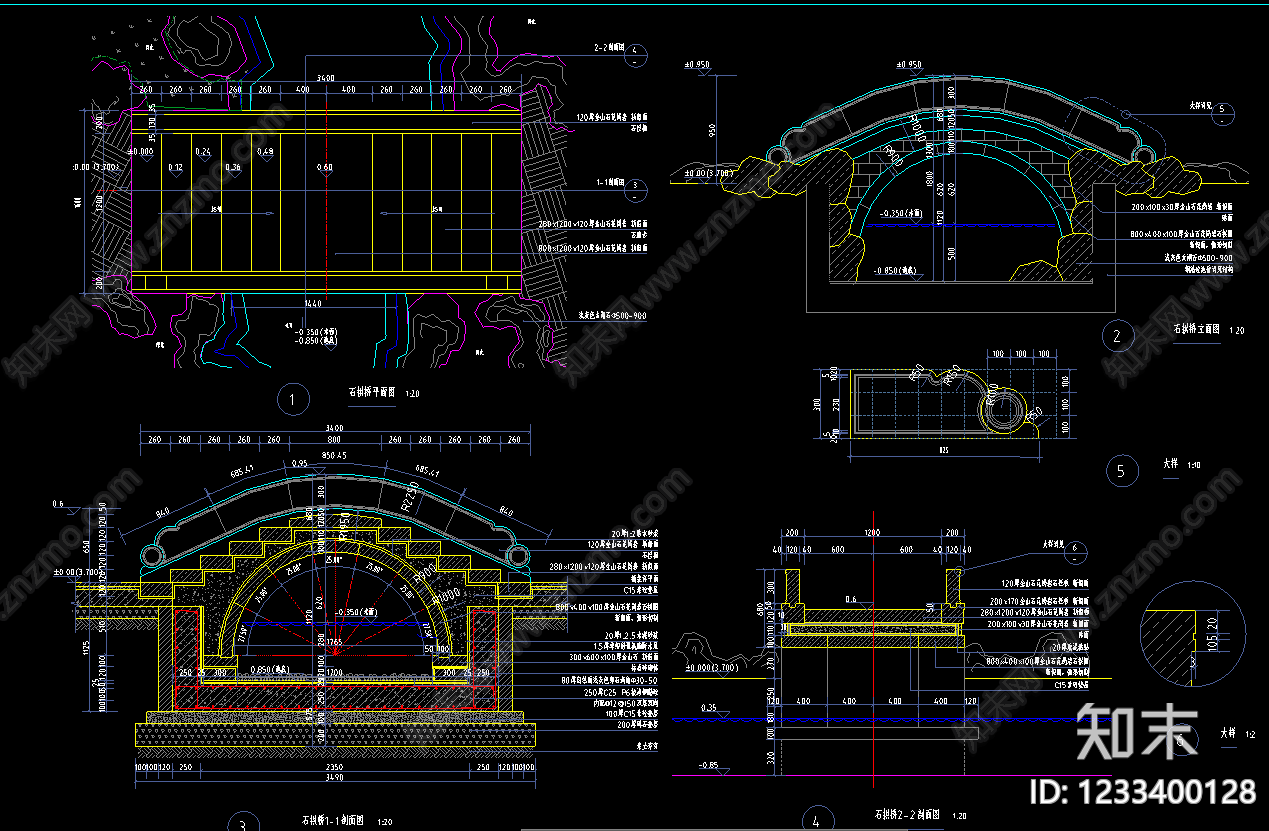Click the circled 5 beside 大样 1:10
This screenshot has width=1269, height=831.
tap(1121, 471)
